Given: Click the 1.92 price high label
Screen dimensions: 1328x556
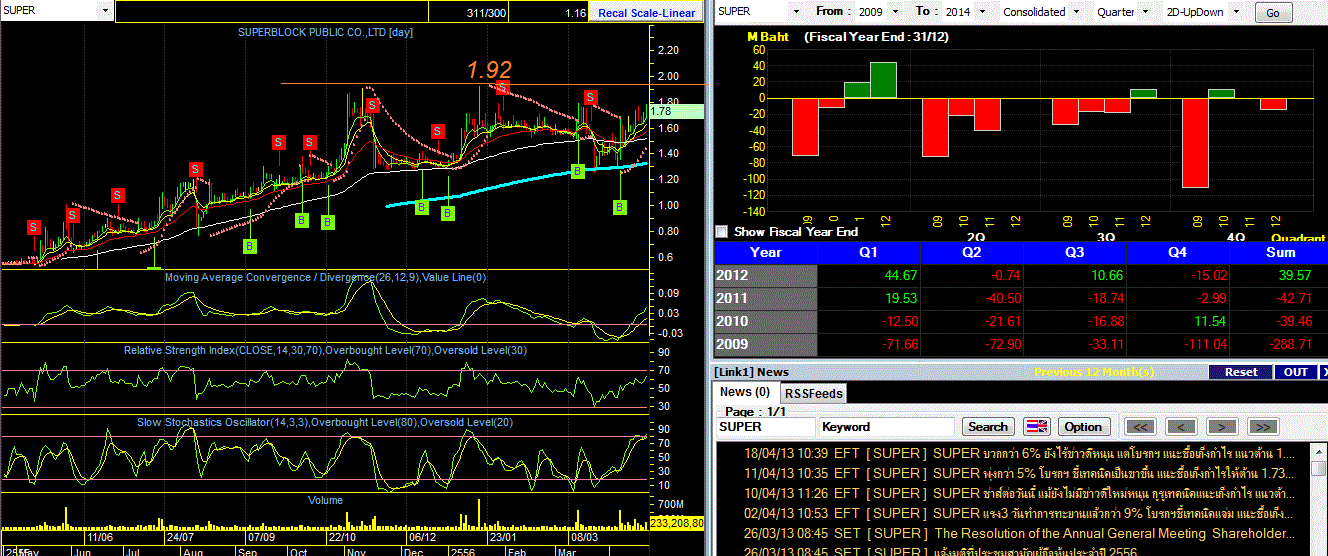Looking at the screenshot, I should (x=489, y=69).
